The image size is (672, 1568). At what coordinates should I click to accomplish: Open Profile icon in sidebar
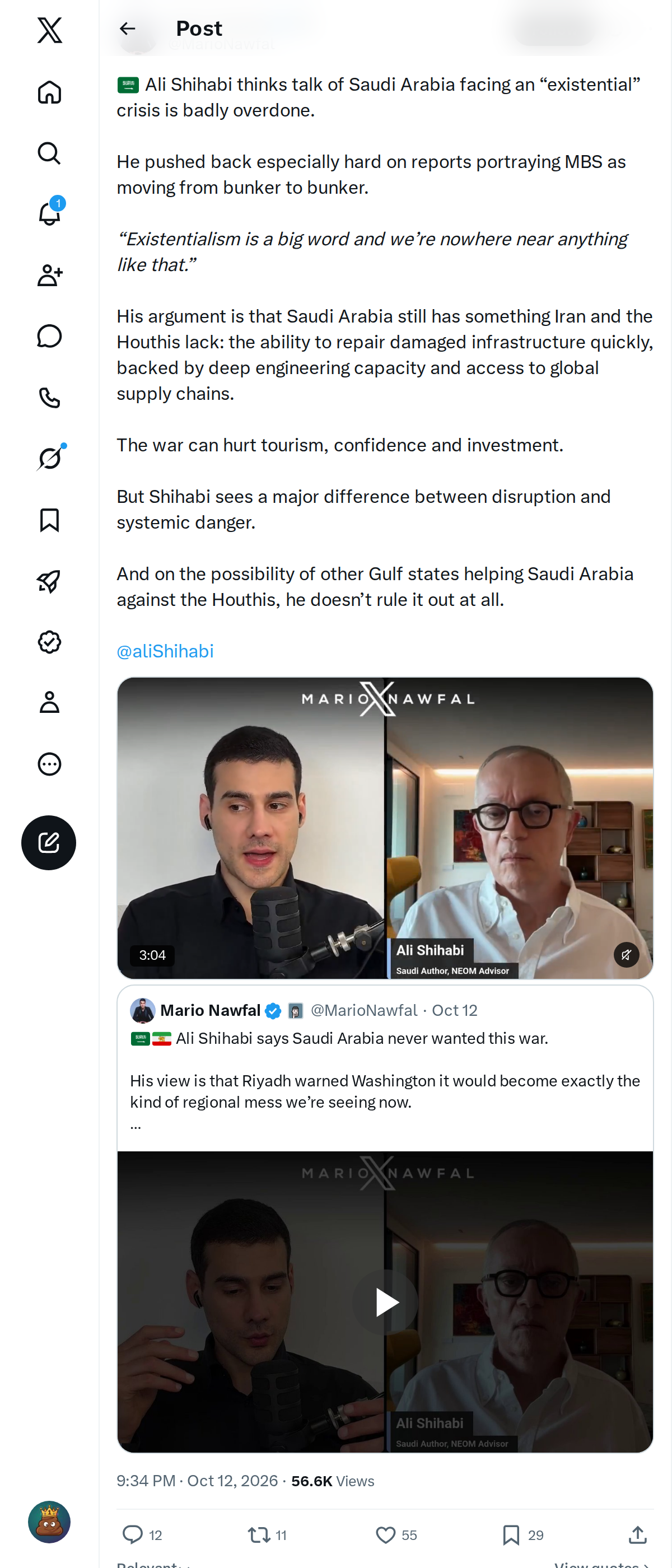[x=49, y=702]
